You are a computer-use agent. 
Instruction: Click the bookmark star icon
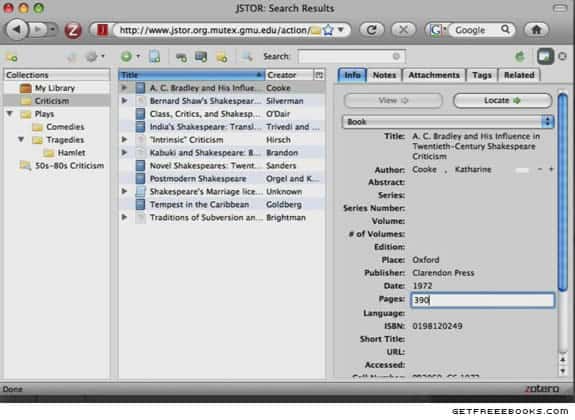point(328,30)
